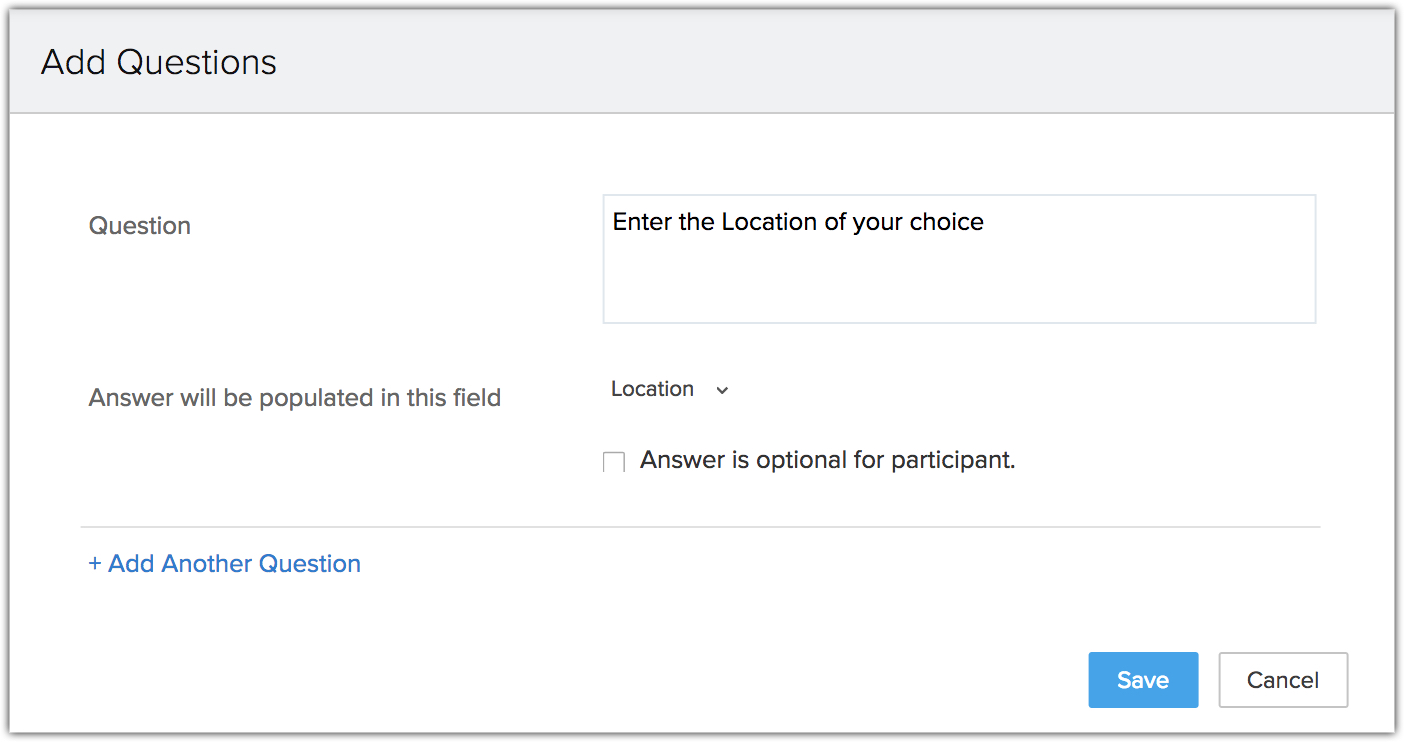Click the word 'Save' on the blue button
This screenshot has height=742, width=1404.
pos(1143,680)
